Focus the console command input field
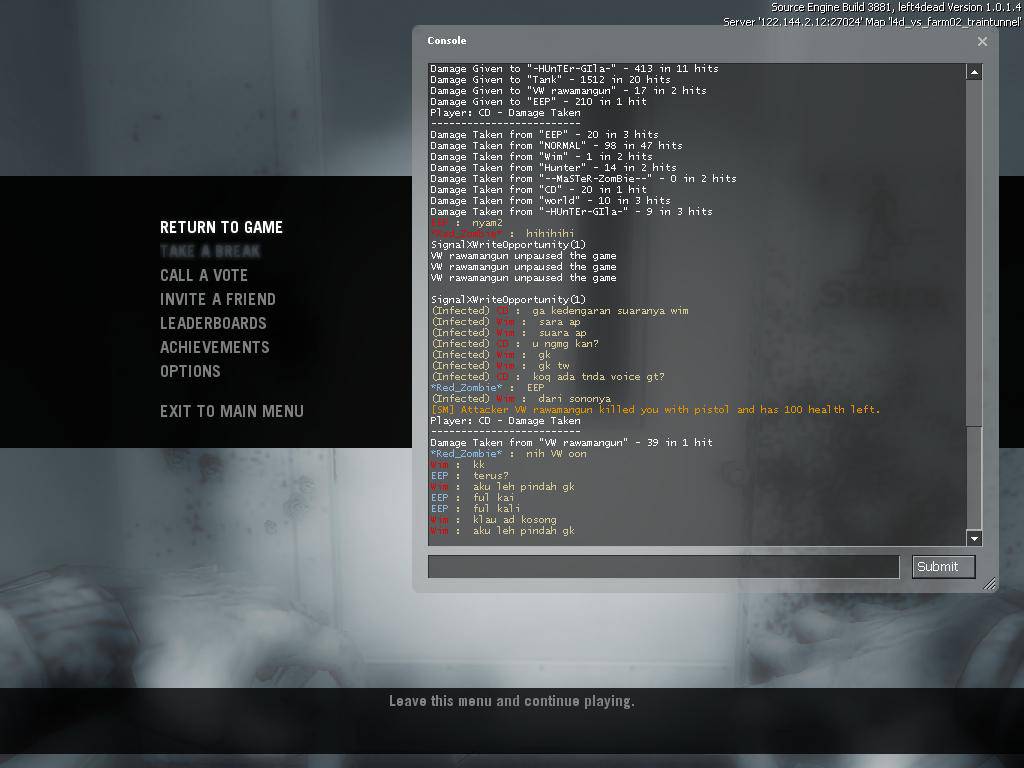 coord(664,567)
